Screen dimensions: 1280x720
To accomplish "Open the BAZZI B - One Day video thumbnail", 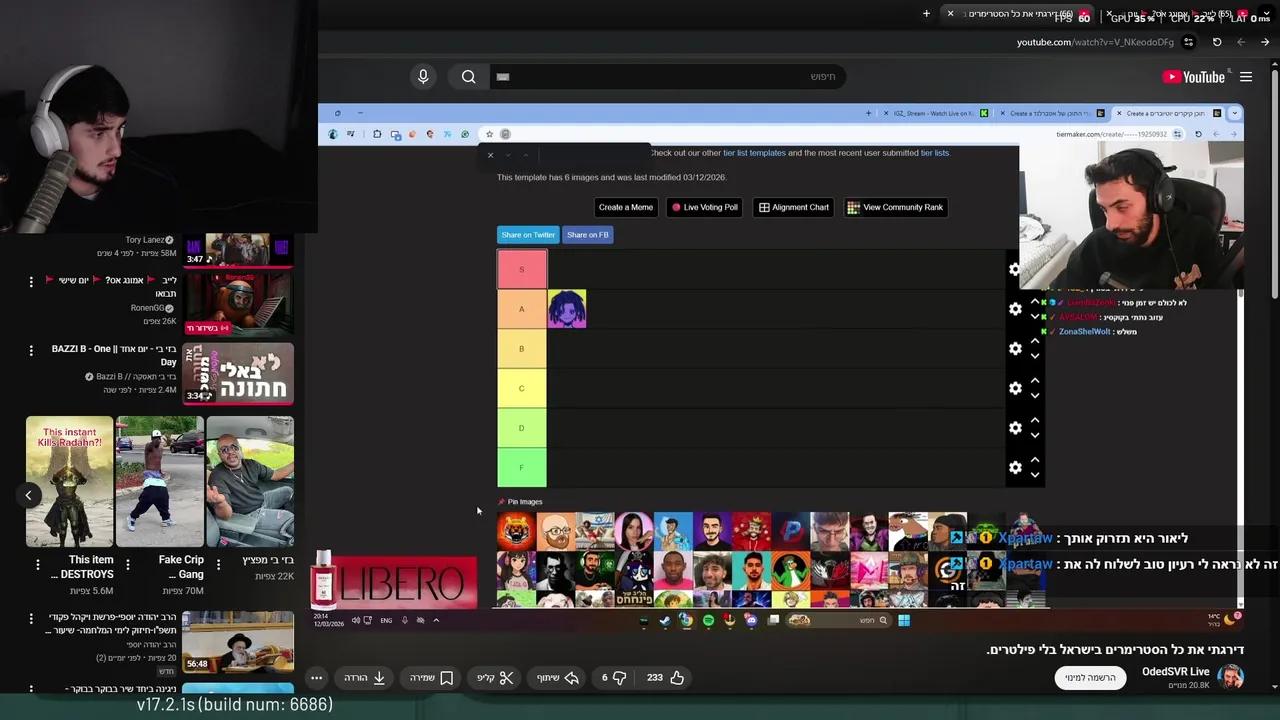I will point(238,373).
